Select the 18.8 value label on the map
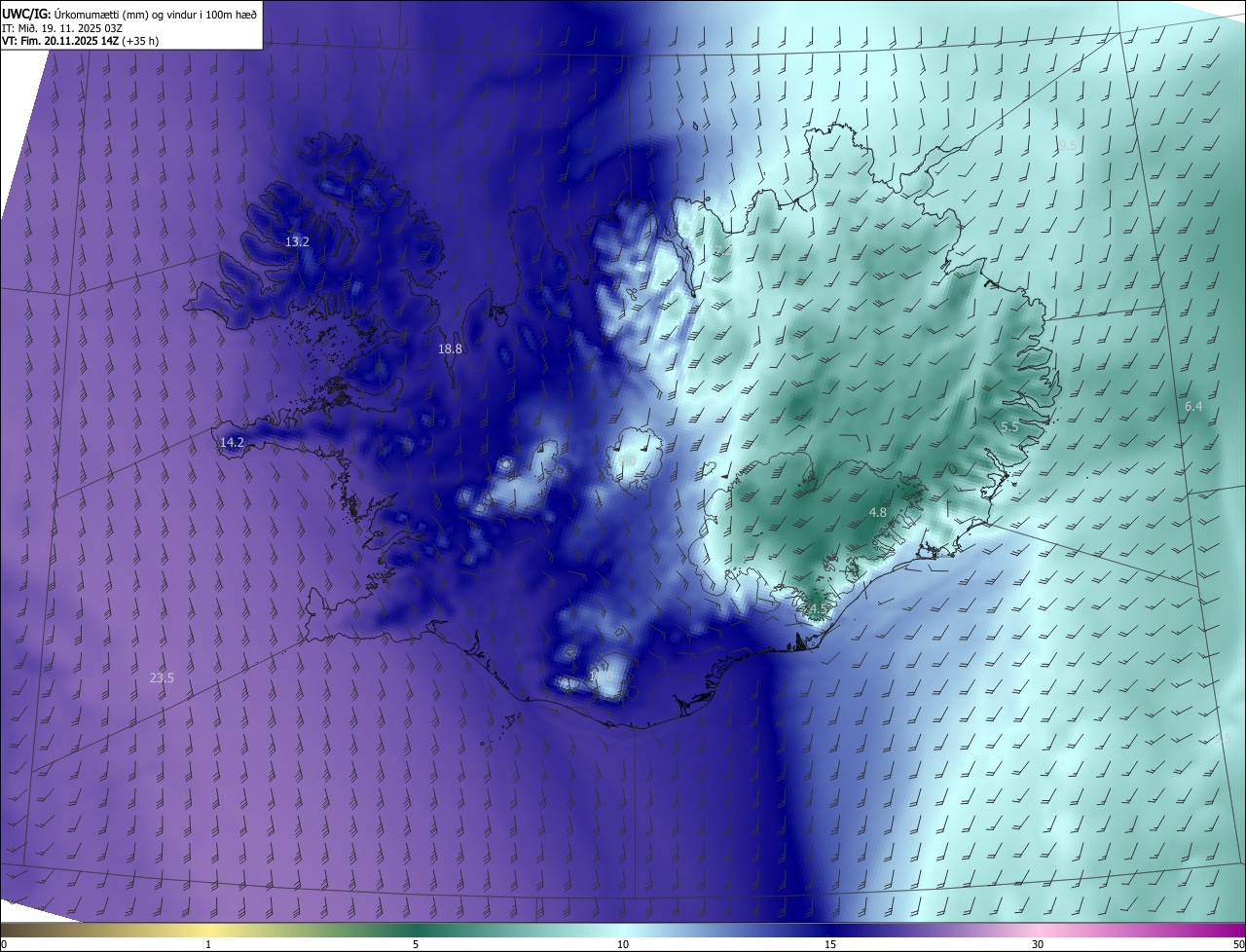The height and width of the screenshot is (952, 1246). (450, 348)
